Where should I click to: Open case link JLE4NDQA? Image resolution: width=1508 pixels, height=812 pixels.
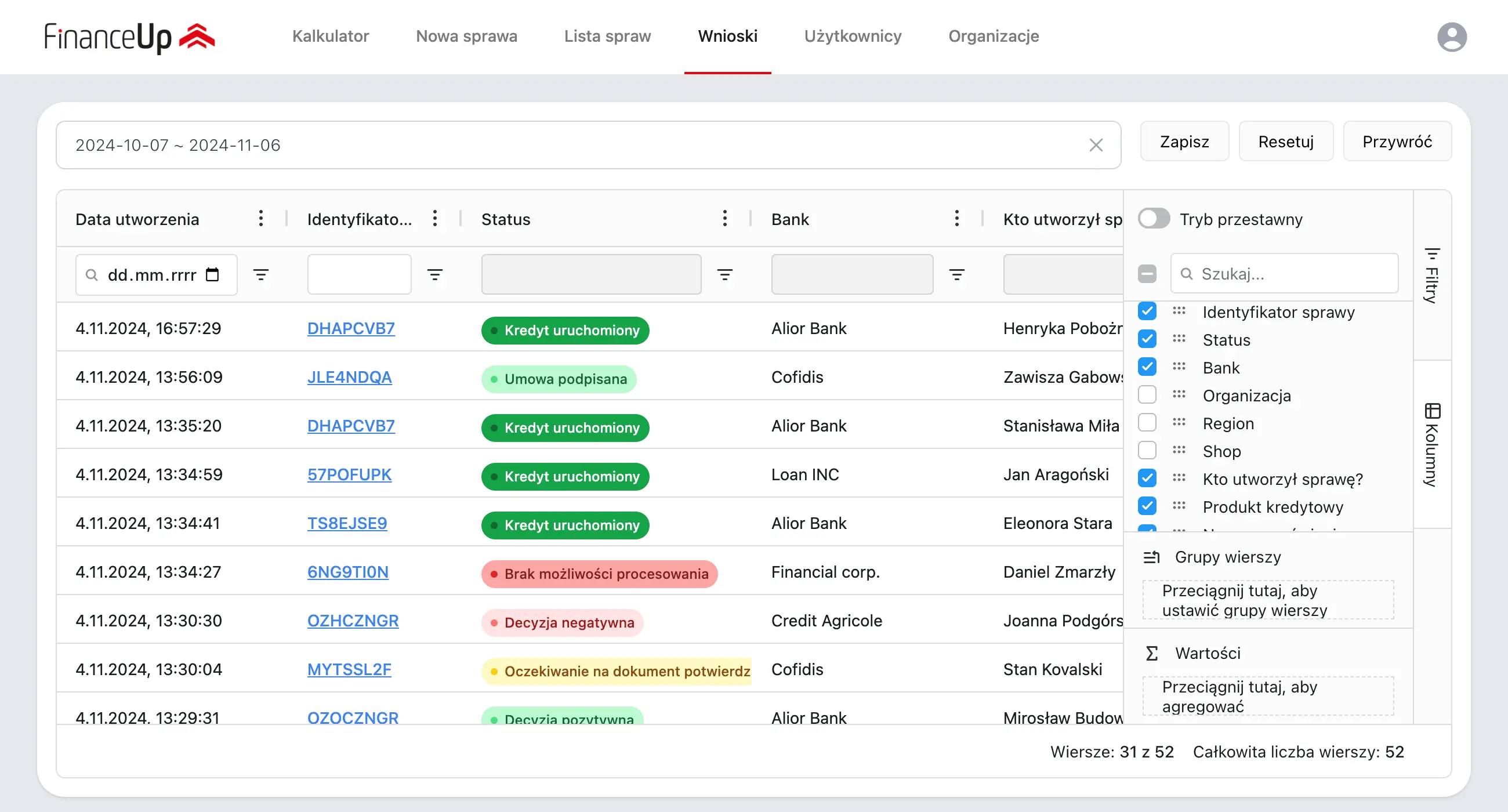(350, 377)
